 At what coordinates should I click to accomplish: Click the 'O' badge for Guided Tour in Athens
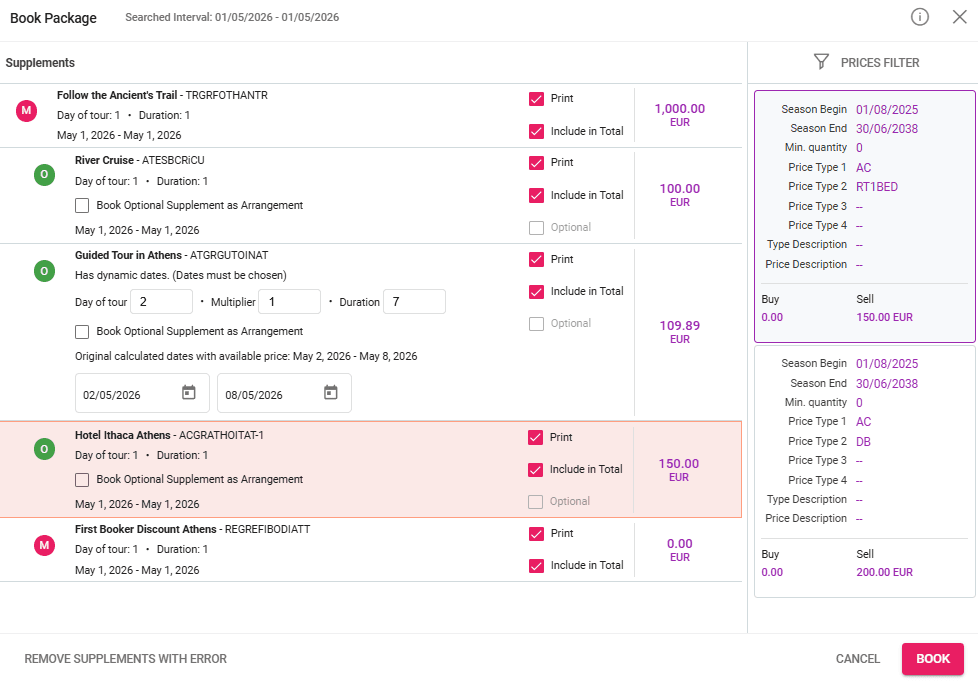(x=44, y=270)
